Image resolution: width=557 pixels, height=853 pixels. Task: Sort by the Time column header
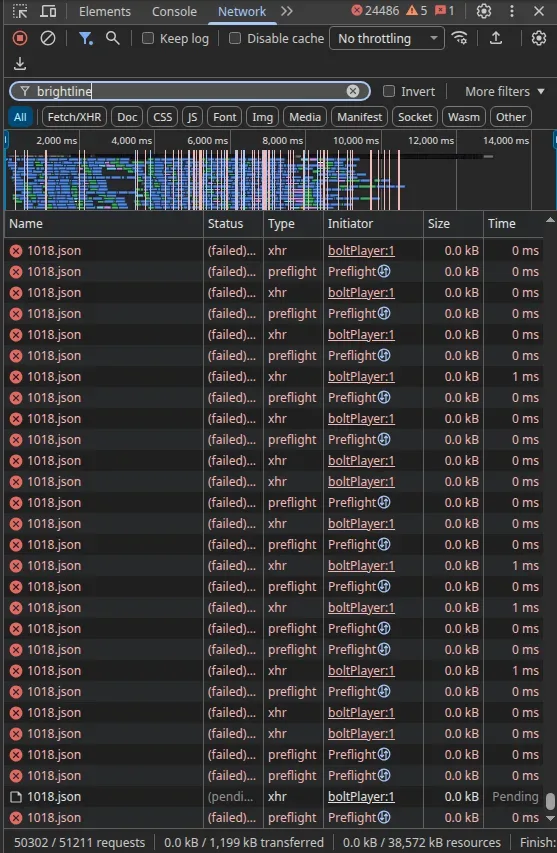(513, 224)
